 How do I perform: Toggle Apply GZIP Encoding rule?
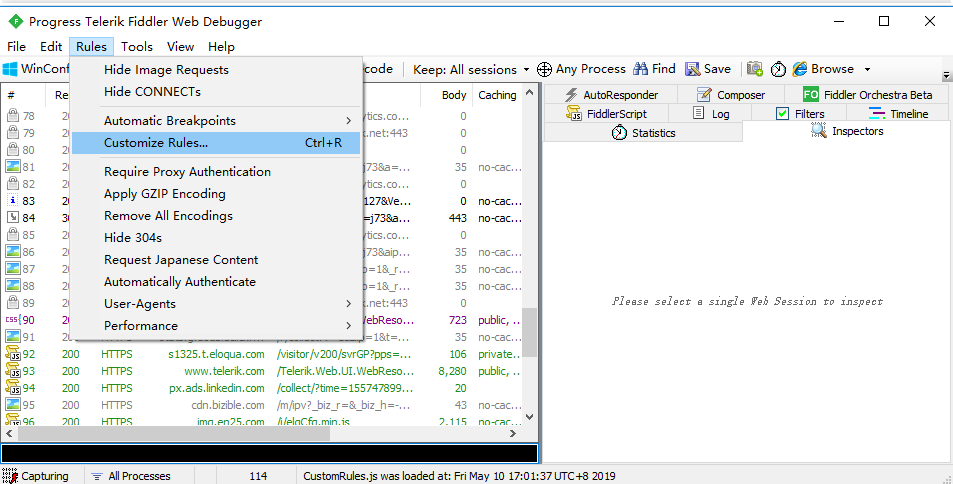pos(216,194)
